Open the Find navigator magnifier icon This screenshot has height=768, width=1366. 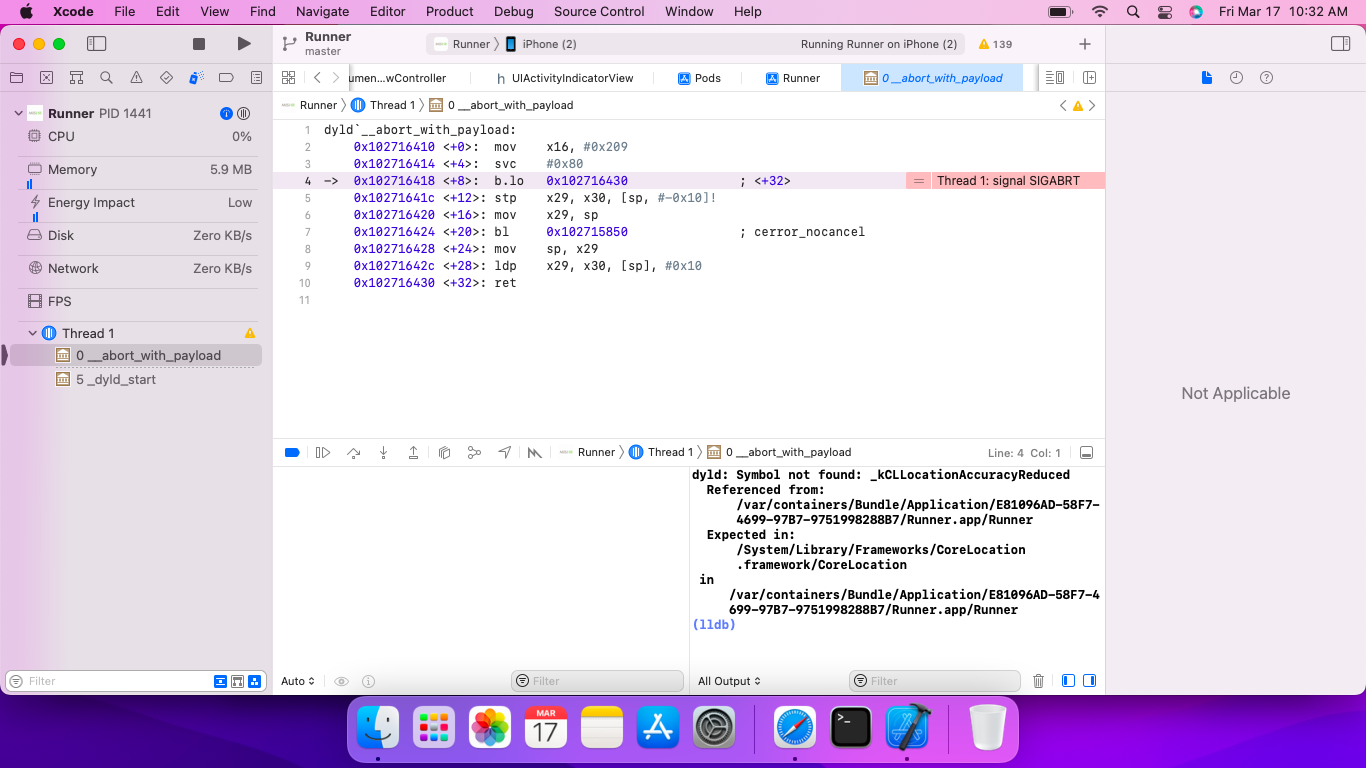coord(106,78)
